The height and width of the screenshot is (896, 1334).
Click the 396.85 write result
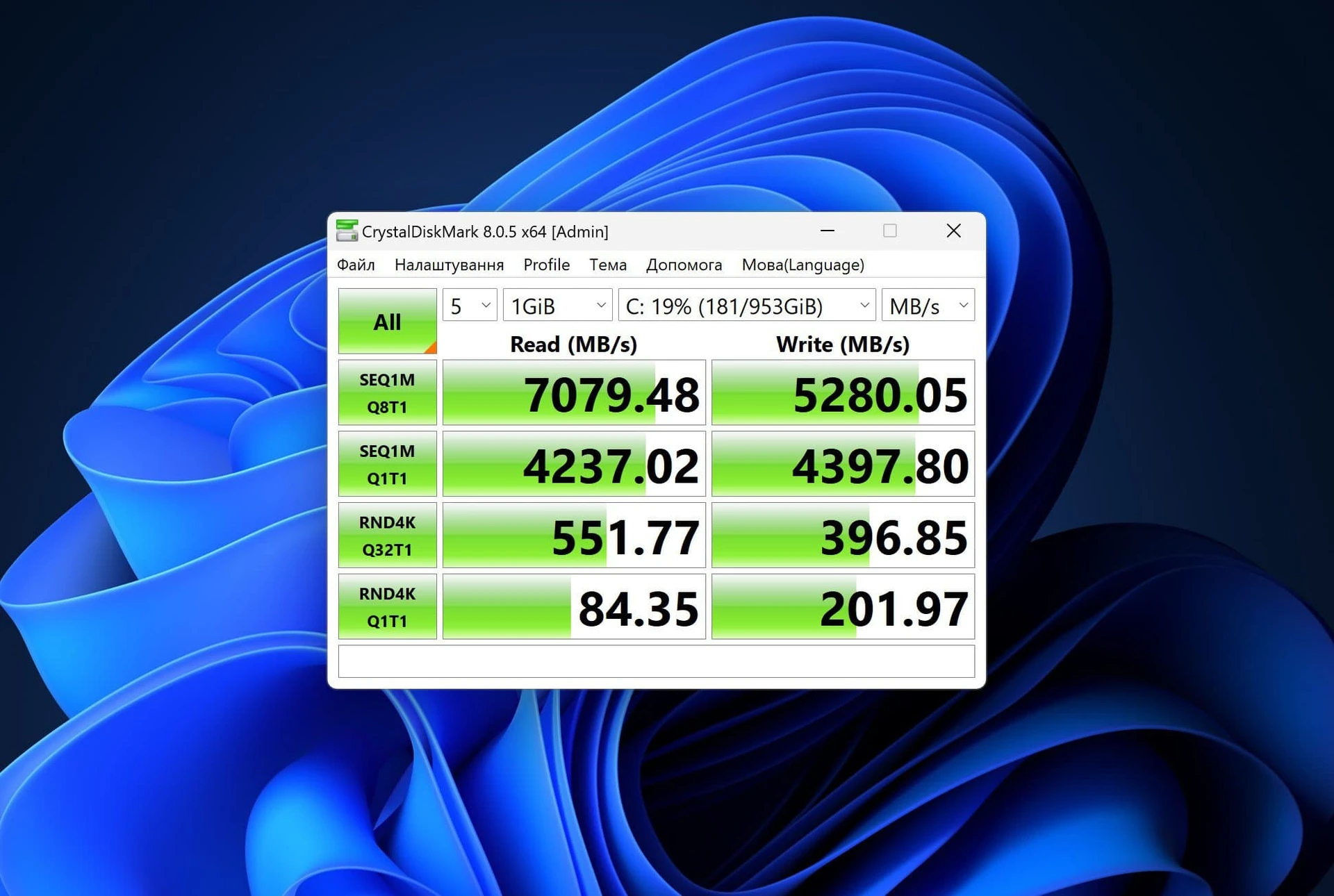coord(843,536)
